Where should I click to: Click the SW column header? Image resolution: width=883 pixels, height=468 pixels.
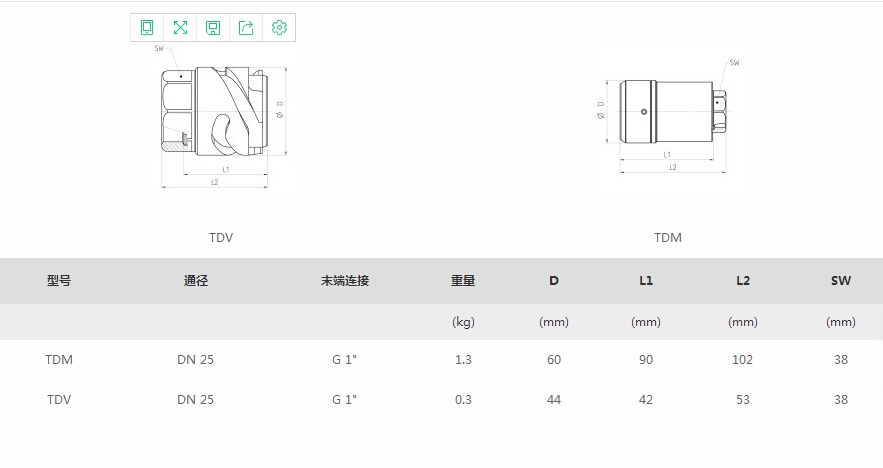coord(840,281)
